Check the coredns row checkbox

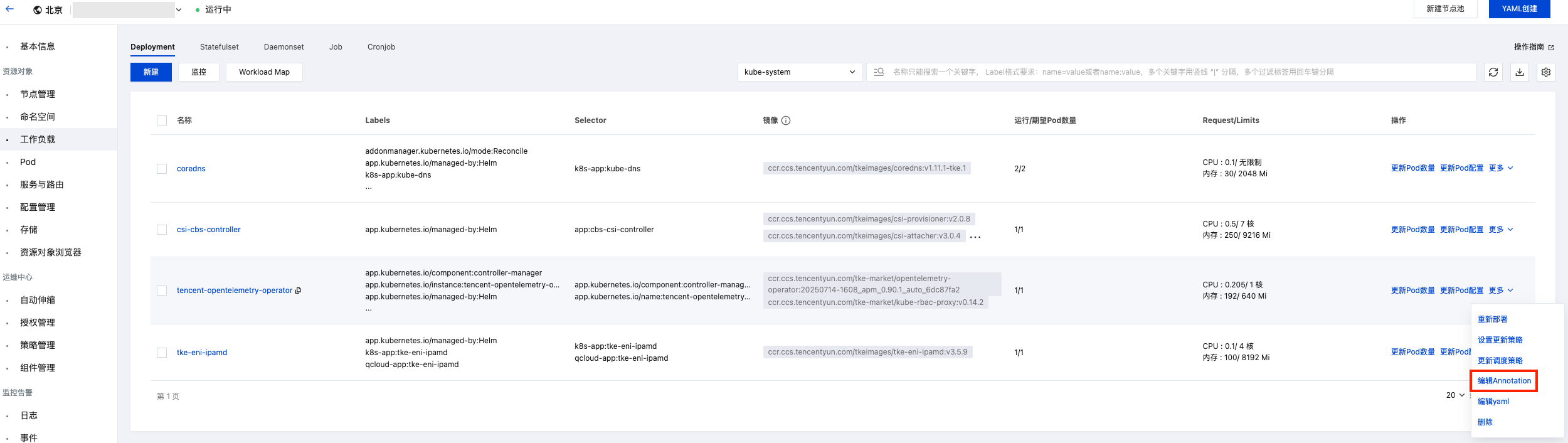click(162, 169)
